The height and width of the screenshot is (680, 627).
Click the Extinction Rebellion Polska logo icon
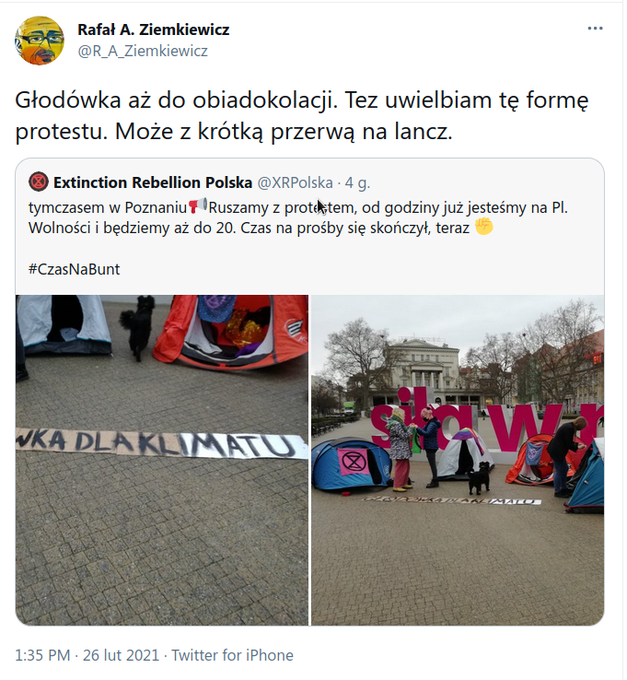39,182
